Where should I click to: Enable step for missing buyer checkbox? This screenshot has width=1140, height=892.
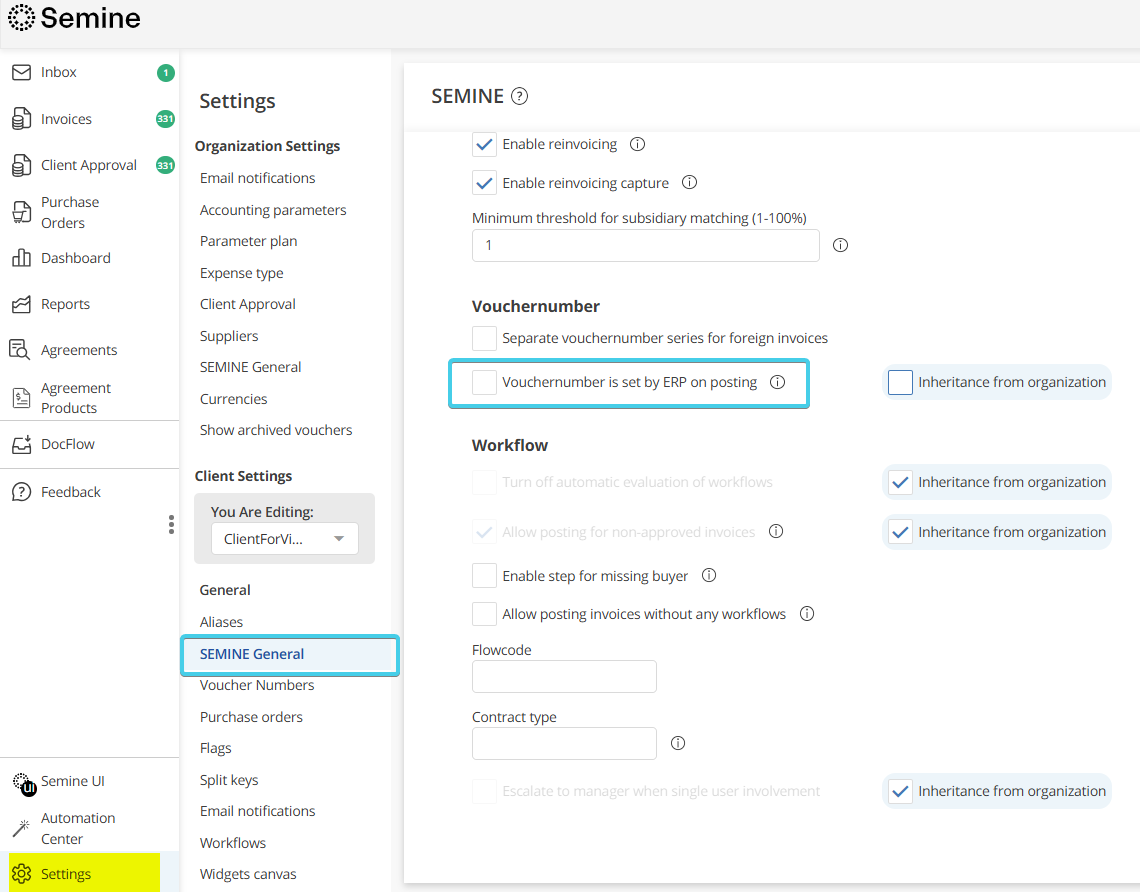(x=485, y=576)
